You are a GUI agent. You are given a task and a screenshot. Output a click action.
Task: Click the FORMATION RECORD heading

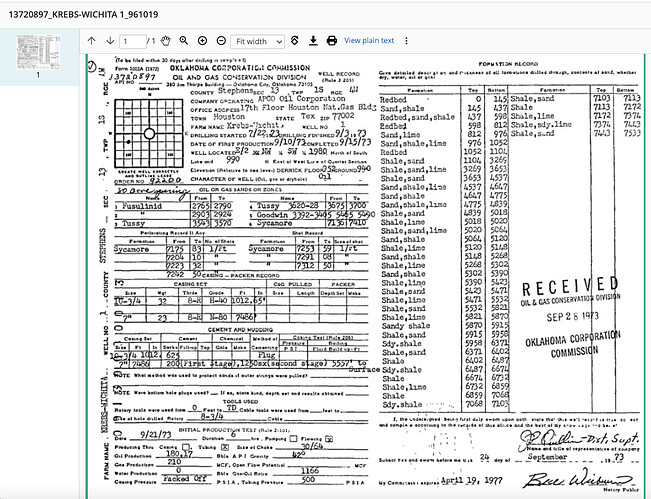(508, 64)
